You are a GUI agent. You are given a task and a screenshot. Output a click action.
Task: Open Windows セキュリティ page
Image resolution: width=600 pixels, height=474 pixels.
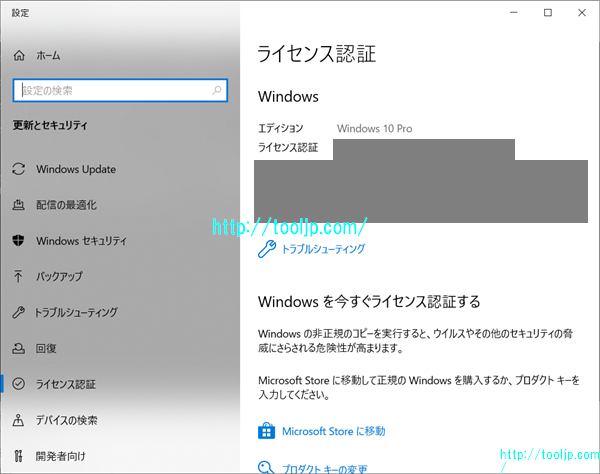(81, 241)
